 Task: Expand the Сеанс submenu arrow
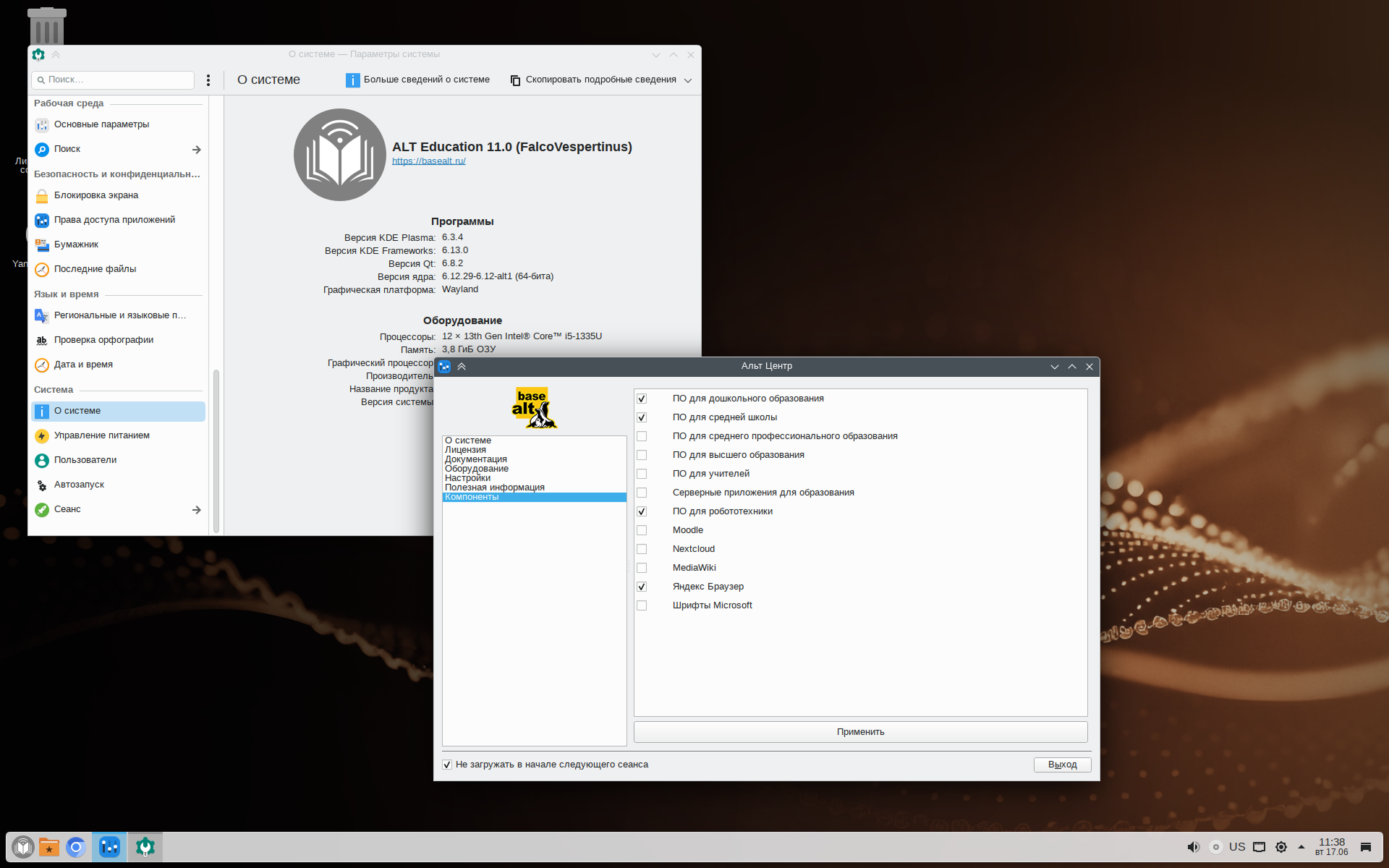pyautogui.click(x=196, y=510)
